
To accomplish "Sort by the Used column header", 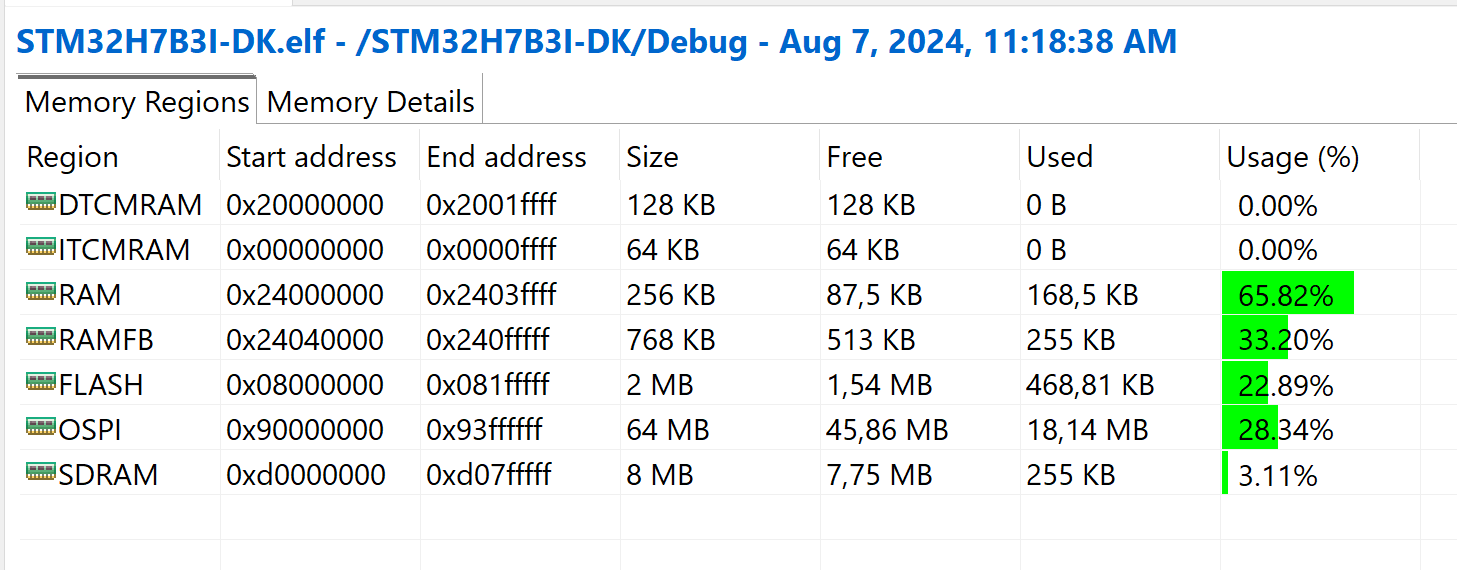I will pyautogui.click(x=1059, y=157).
